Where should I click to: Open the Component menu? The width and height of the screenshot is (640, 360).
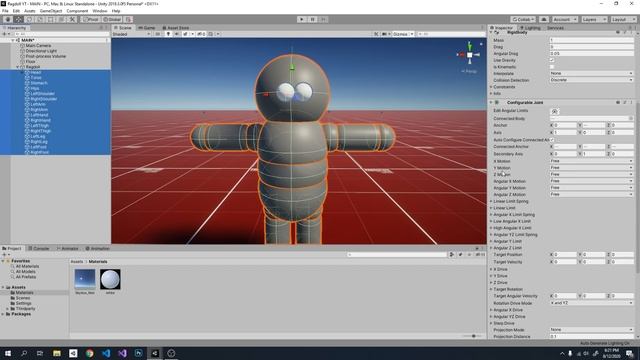click(x=77, y=11)
